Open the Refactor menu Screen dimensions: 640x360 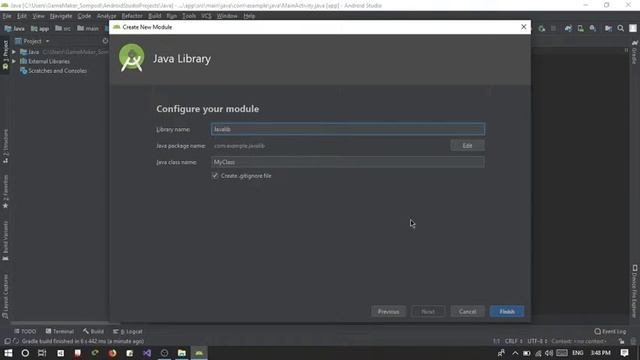(x=132, y=16)
